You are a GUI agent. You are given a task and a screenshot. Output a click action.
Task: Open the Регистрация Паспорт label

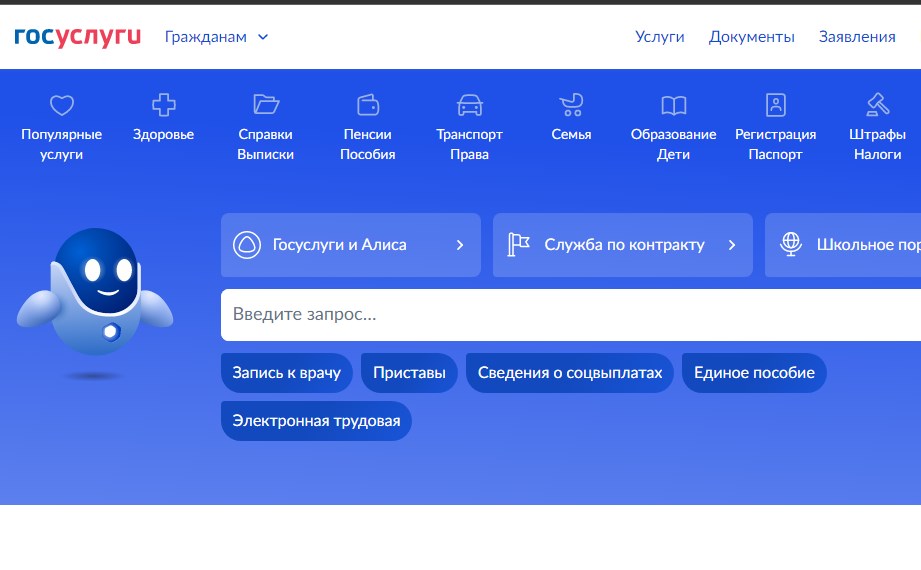(x=775, y=144)
